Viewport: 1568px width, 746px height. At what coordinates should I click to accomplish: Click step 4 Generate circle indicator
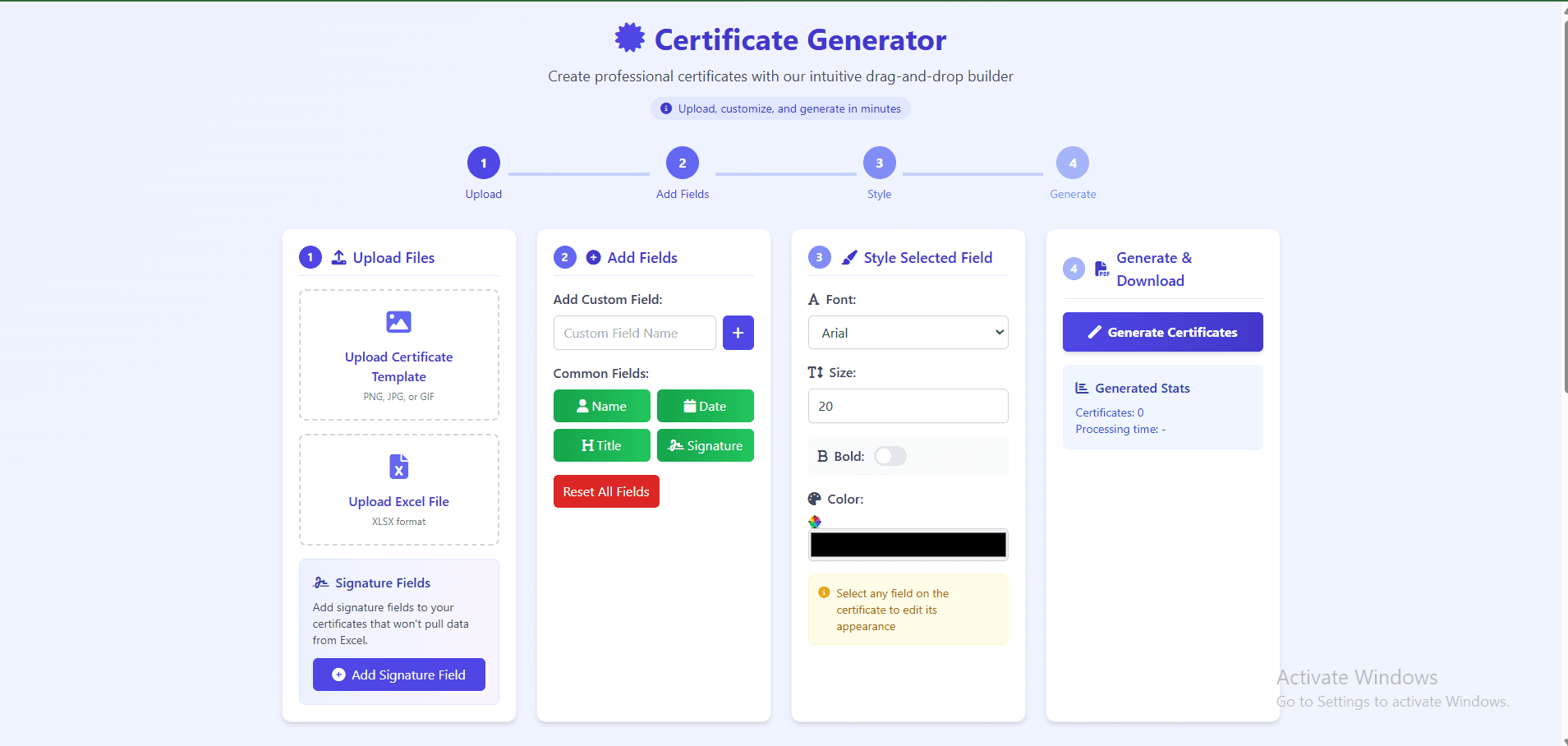(x=1073, y=162)
